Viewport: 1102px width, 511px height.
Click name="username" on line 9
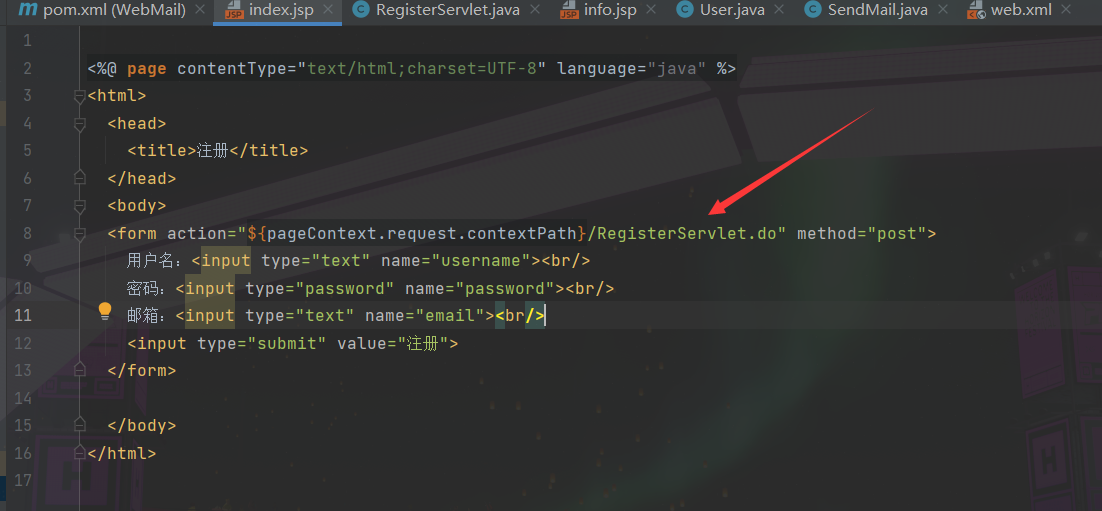[x=455, y=261]
